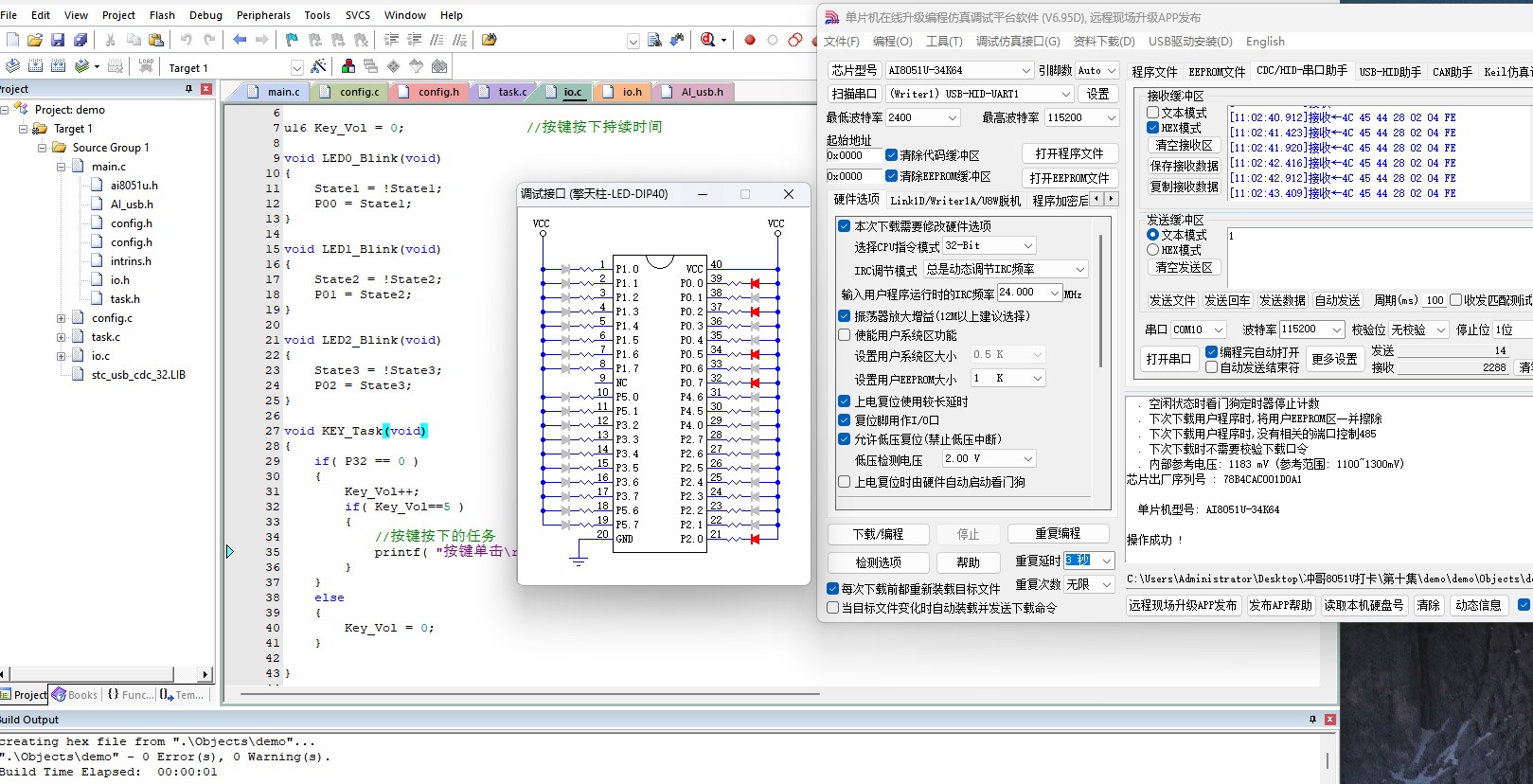Click the Build target icon
Screen dimensions: 1533x784
pos(35,66)
